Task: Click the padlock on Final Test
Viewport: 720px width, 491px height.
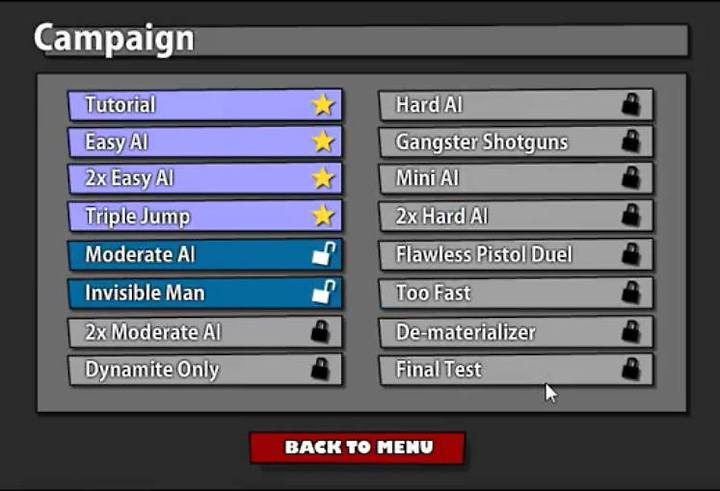Action: [631, 368]
